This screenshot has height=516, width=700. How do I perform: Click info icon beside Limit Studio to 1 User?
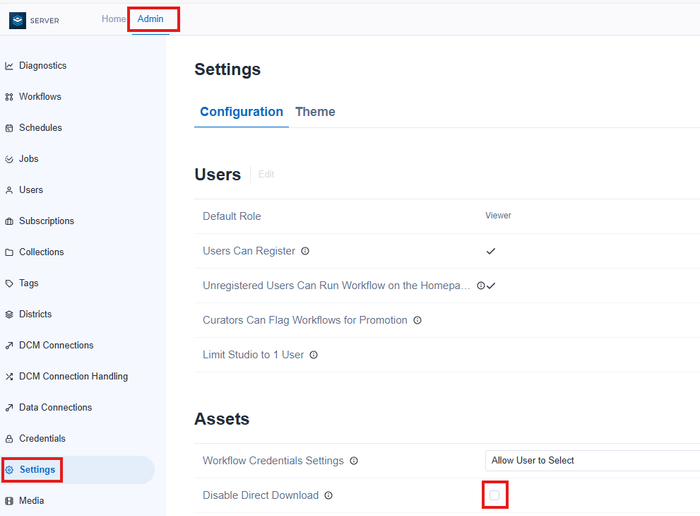(x=314, y=355)
